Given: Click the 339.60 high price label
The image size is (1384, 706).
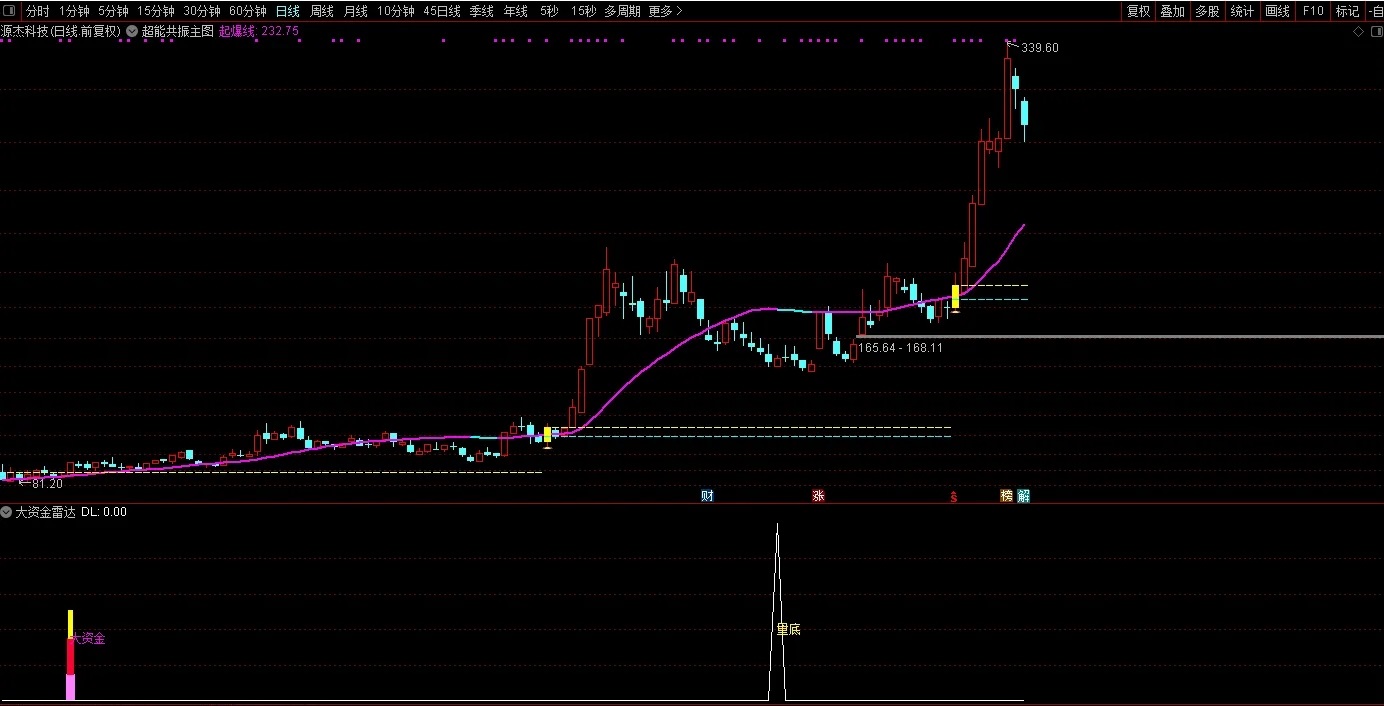Looking at the screenshot, I should tap(1040, 48).
